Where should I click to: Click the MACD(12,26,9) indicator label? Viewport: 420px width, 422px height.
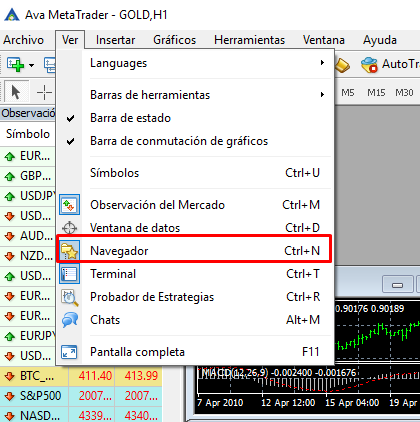(x=236, y=372)
